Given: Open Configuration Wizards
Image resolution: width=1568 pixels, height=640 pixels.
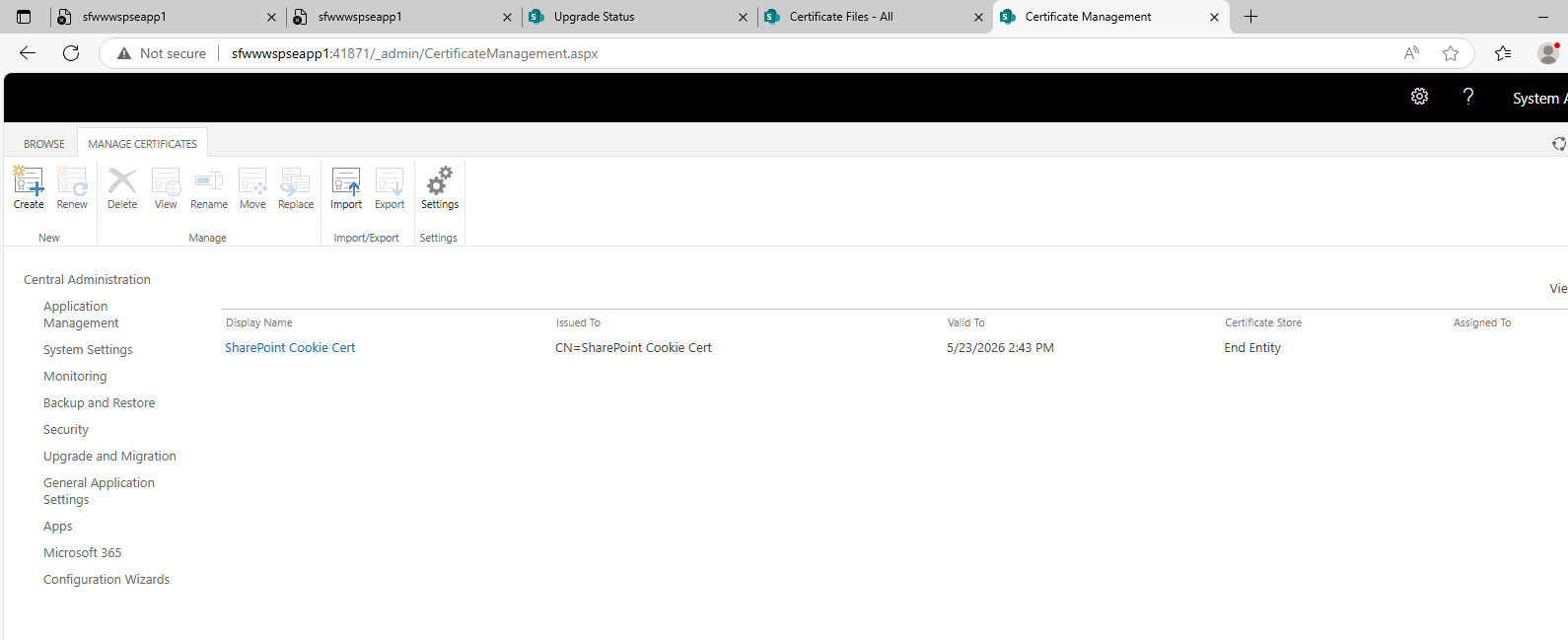Looking at the screenshot, I should [x=107, y=580].
